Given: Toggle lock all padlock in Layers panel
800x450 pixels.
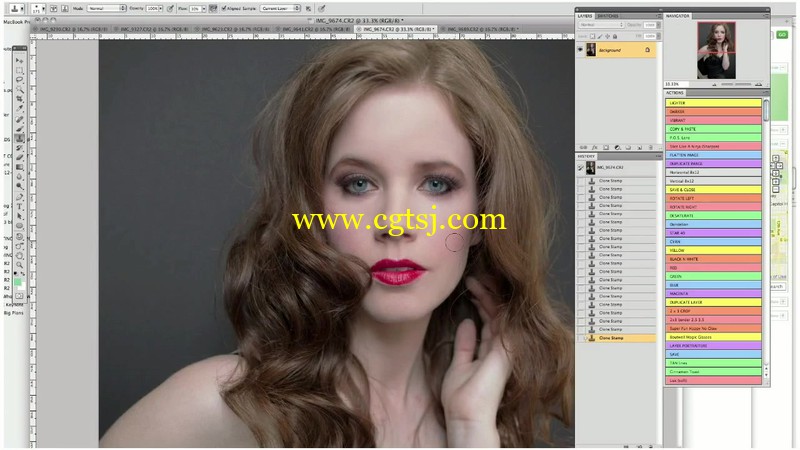Looking at the screenshot, I should [x=615, y=36].
